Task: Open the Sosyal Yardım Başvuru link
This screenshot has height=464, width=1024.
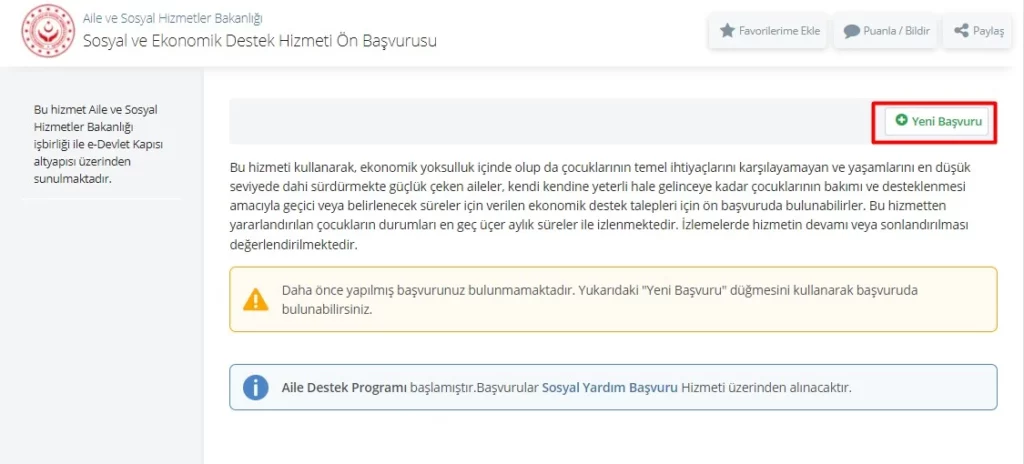Action: tap(609, 387)
